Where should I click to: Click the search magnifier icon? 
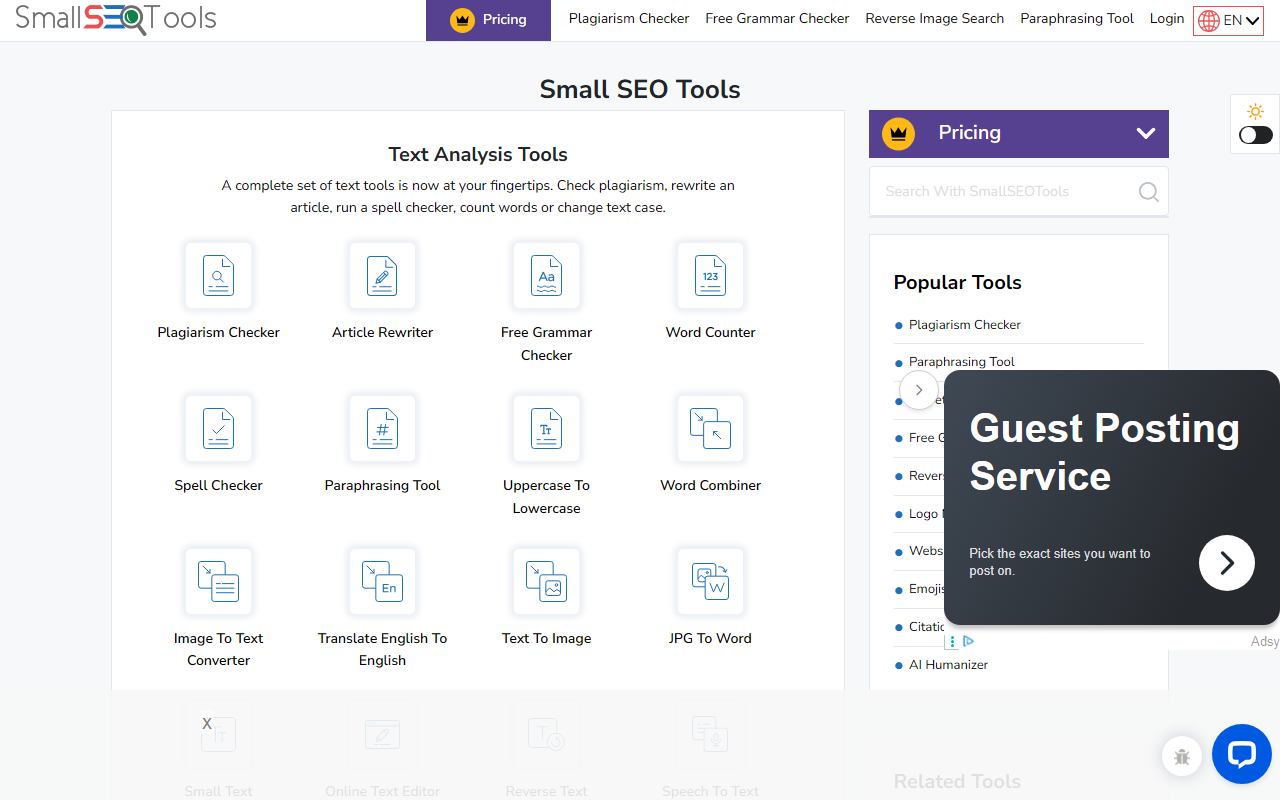(1149, 191)
